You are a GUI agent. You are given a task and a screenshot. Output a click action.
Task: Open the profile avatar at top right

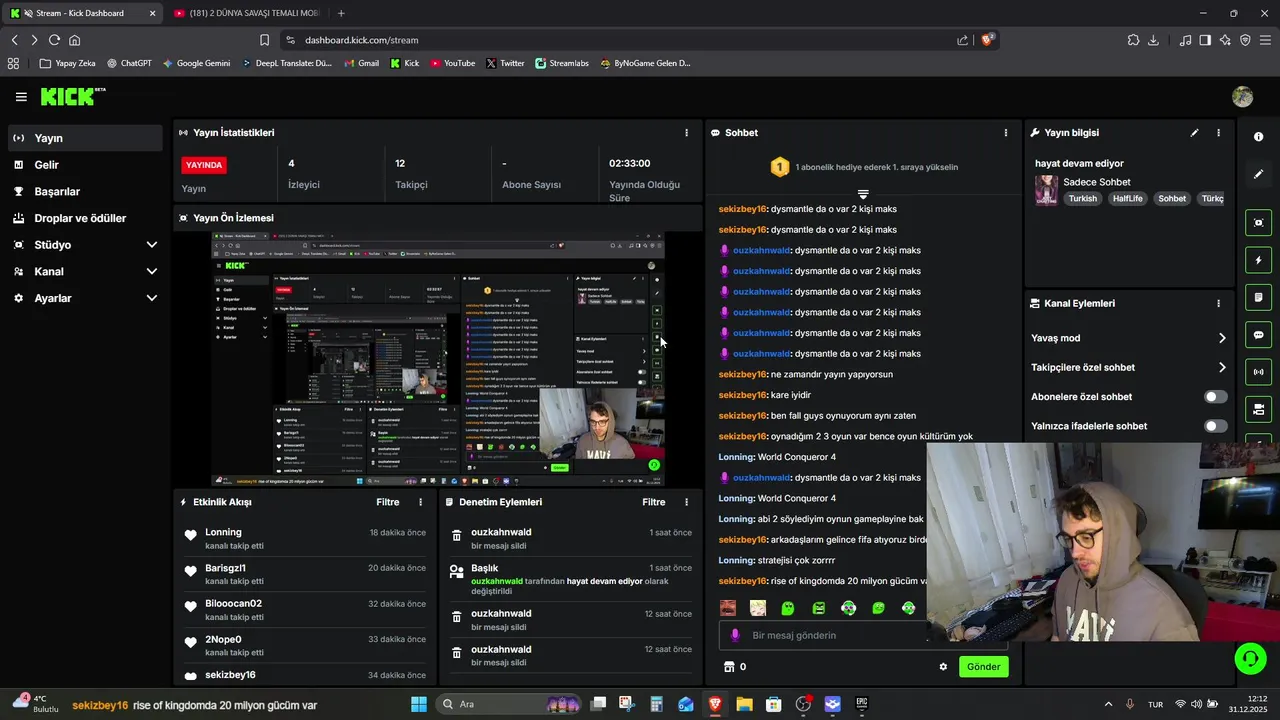coord(1242,97)
